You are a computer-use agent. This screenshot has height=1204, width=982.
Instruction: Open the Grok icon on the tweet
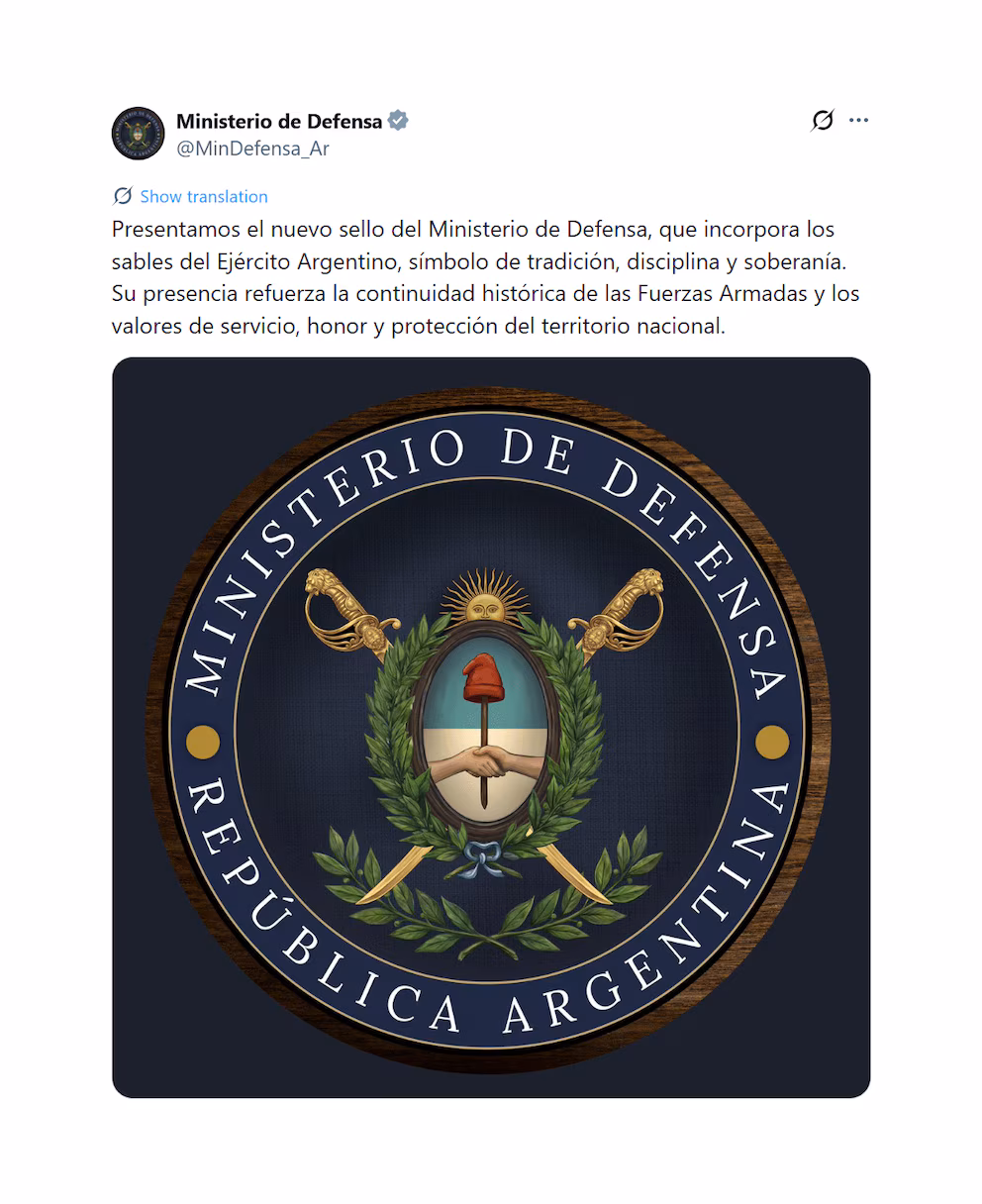pyautogui.click(x=822, y=121)
